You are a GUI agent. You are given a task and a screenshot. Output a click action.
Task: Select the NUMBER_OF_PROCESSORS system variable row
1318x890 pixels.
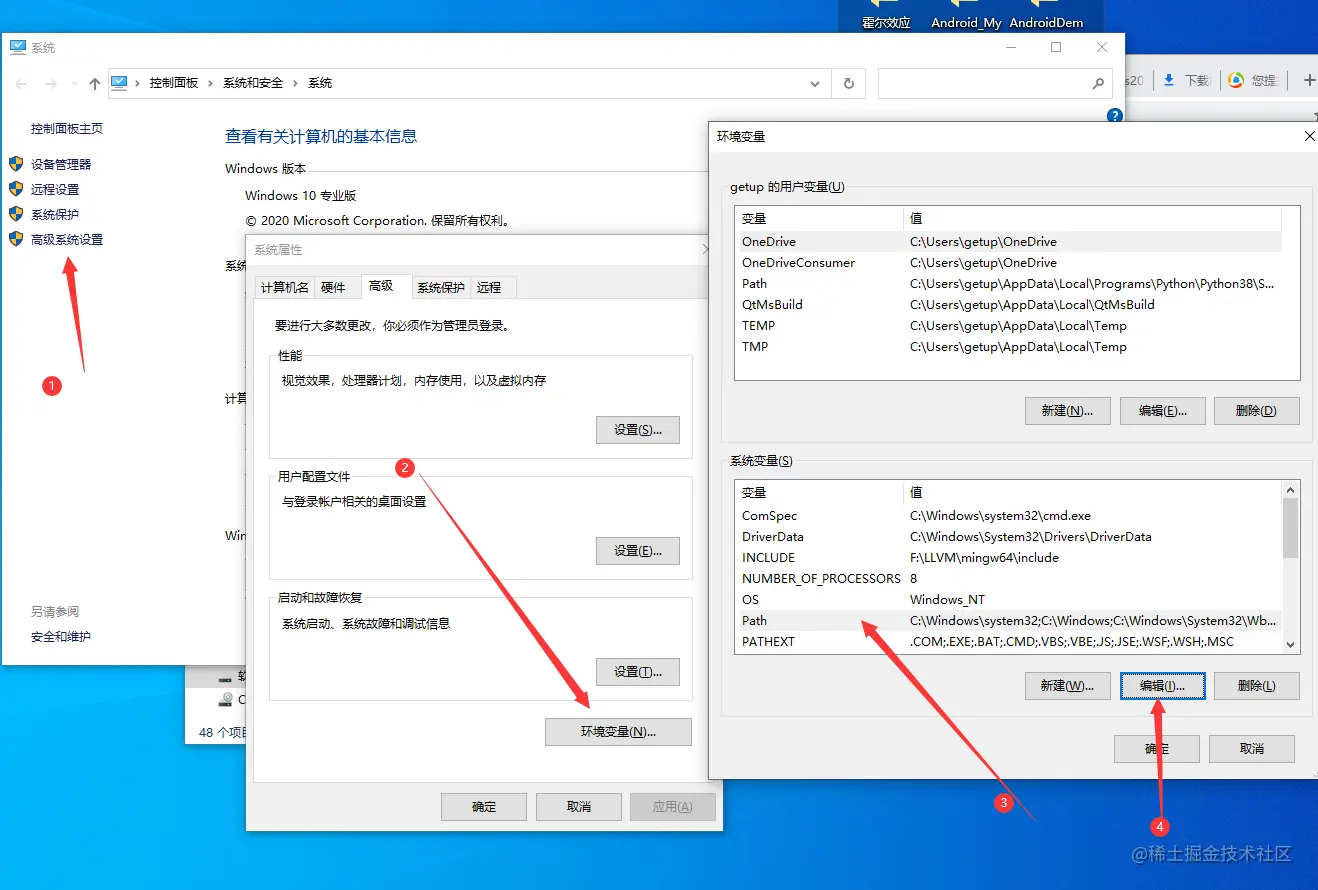[x=1008, y=579]
